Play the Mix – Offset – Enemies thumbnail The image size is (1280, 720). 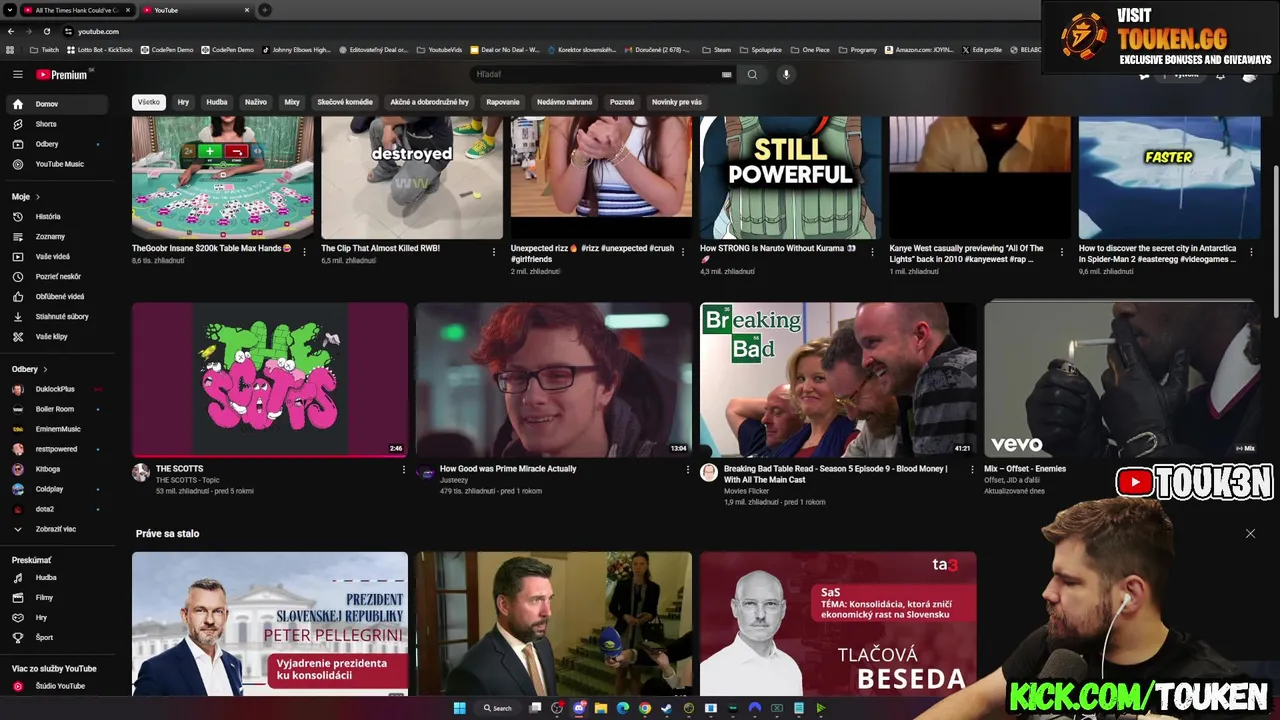[x=1121, y=380]
